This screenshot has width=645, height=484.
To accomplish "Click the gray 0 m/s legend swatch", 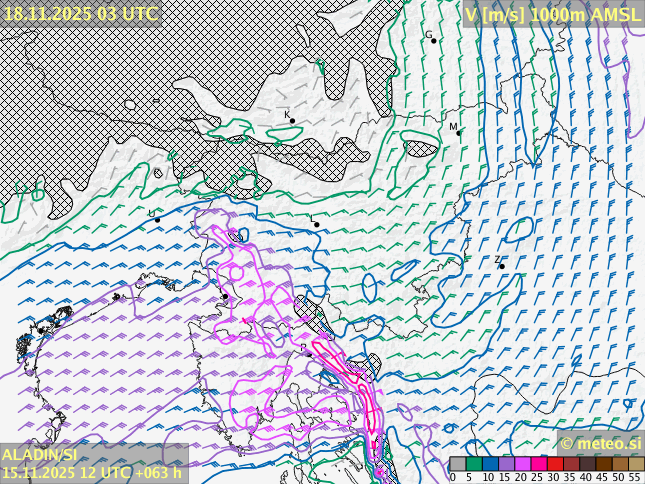I will [457, 464].
